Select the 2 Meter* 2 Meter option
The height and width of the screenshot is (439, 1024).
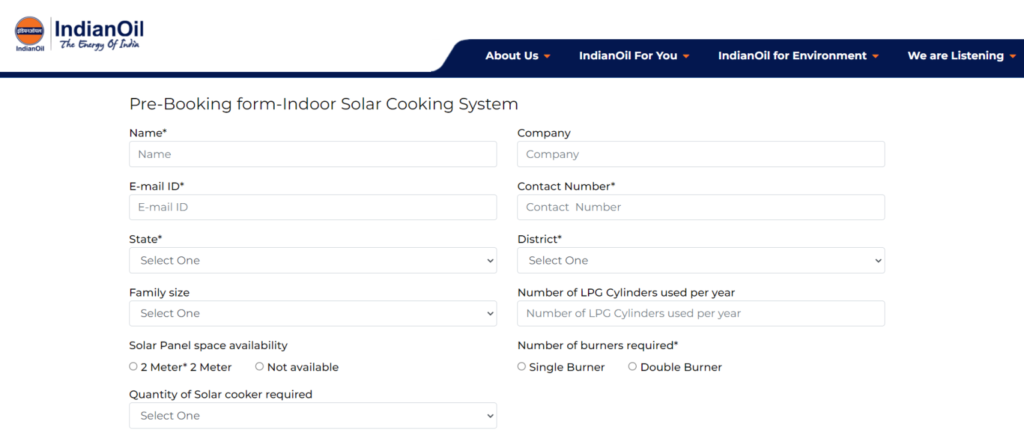(x=133, y=367)
